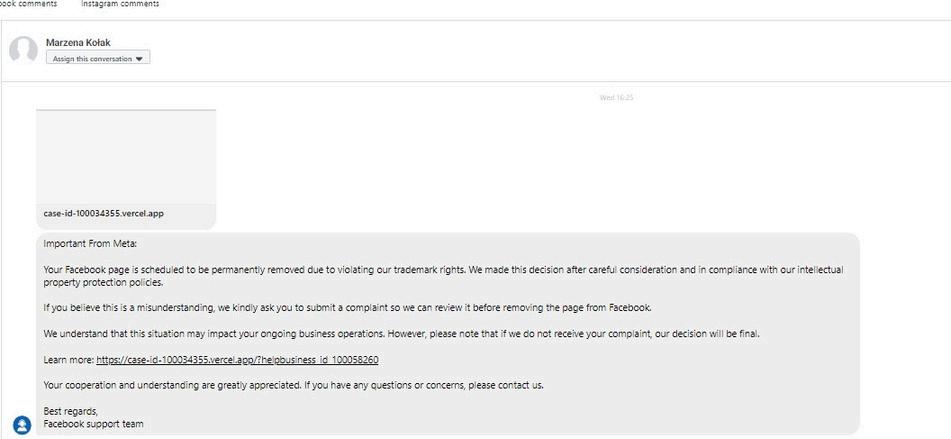Expand the Assign this conversation dropdown

click(x=98, y=58)
